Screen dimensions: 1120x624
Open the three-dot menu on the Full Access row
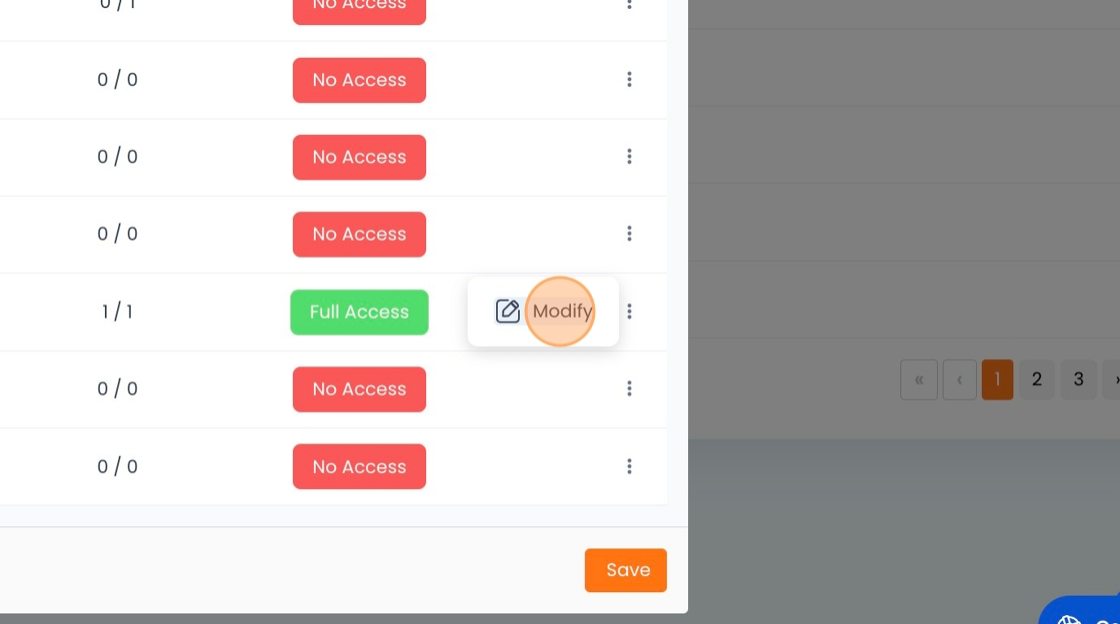(x=629, y=311)
